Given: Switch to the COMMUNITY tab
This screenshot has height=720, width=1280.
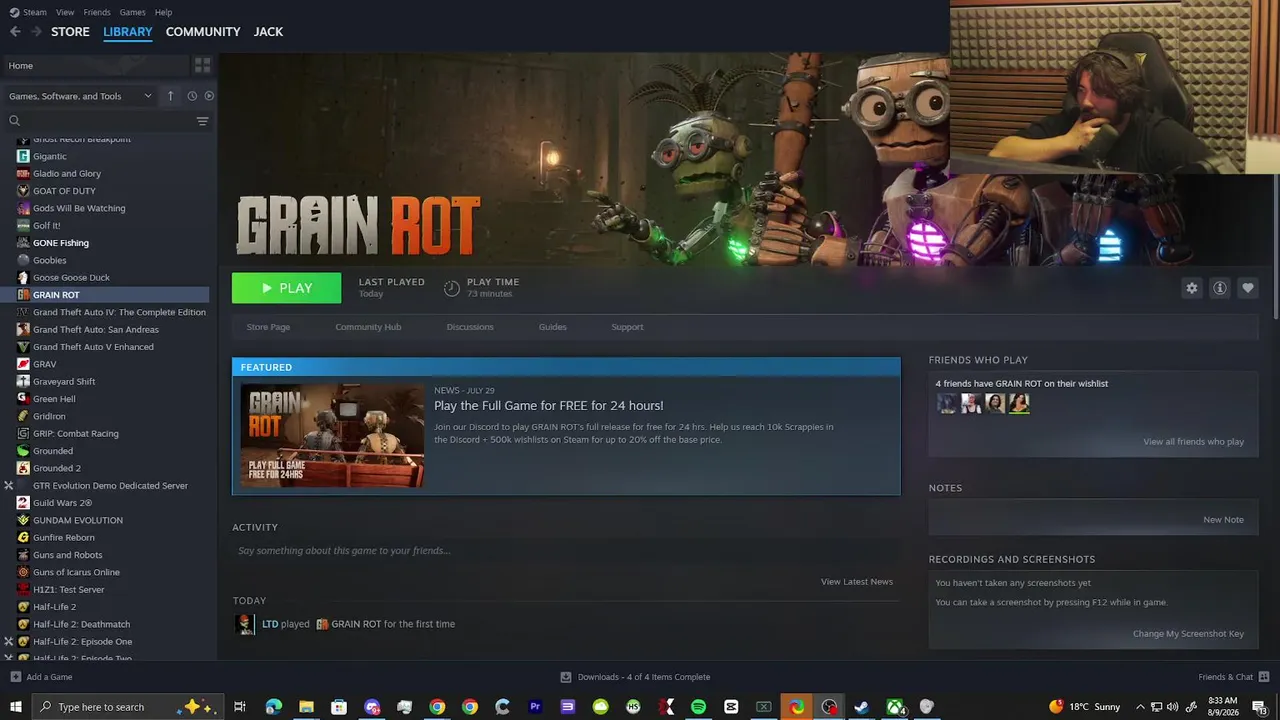Looking at the screenshot, I should tap(203, 32).
